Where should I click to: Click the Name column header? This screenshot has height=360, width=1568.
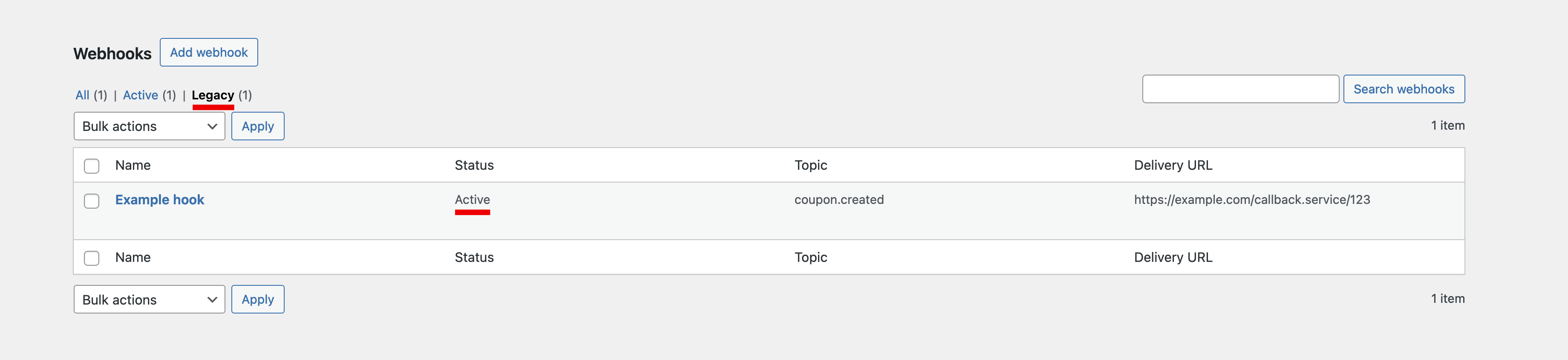pyautogui.click(x=133, y=165)
